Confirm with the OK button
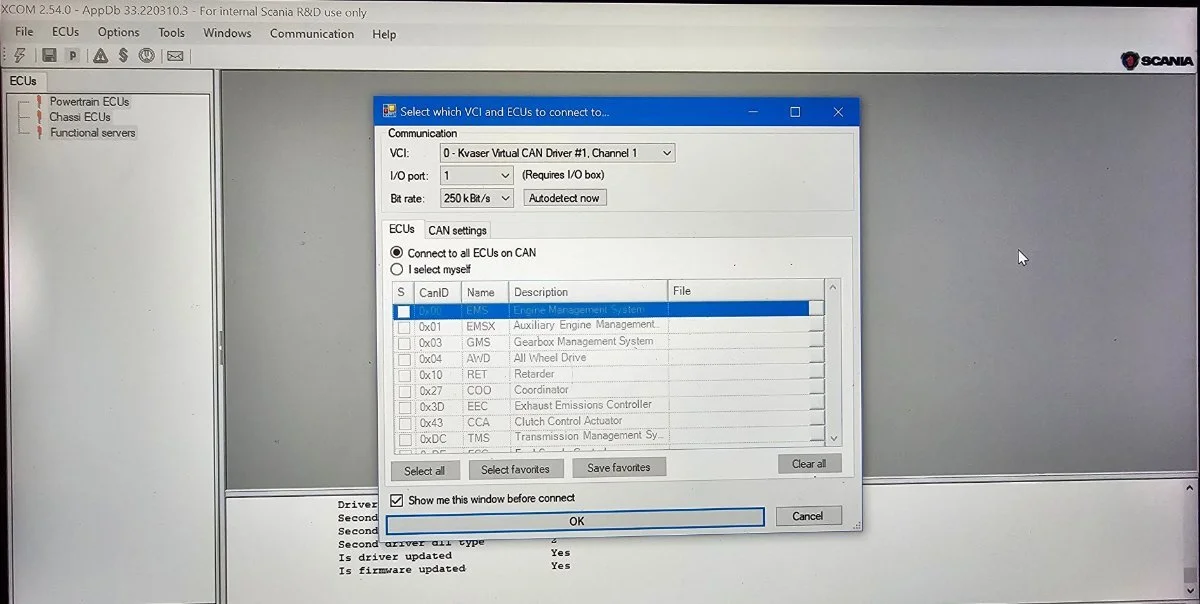 point(576,520)
